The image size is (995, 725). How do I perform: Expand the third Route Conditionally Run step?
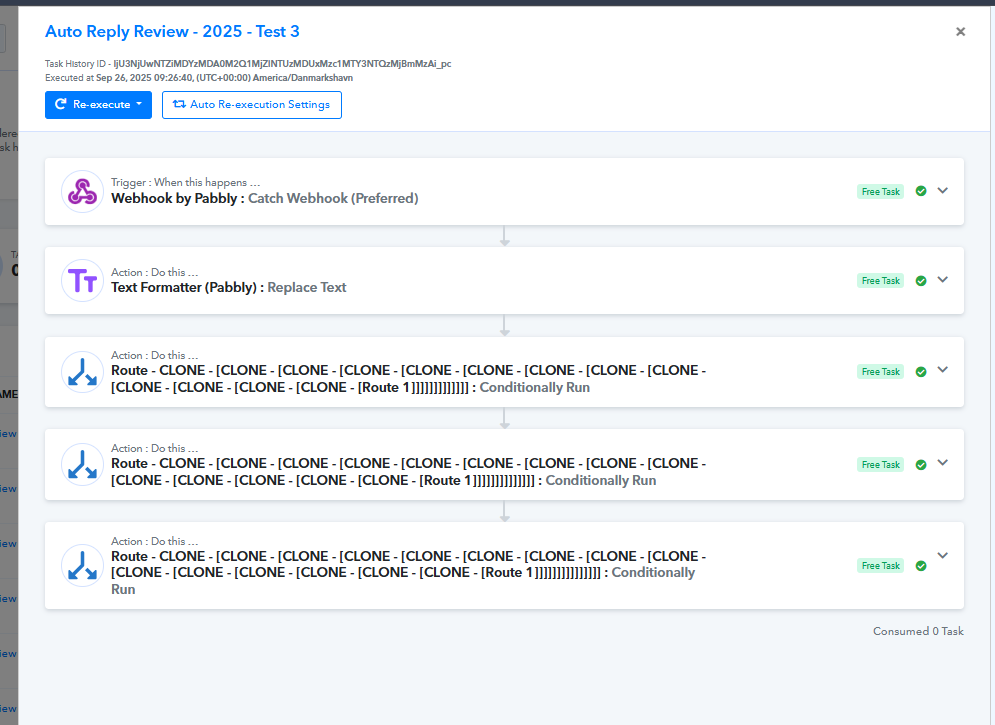pyautogui.click(x=942, y=556)
